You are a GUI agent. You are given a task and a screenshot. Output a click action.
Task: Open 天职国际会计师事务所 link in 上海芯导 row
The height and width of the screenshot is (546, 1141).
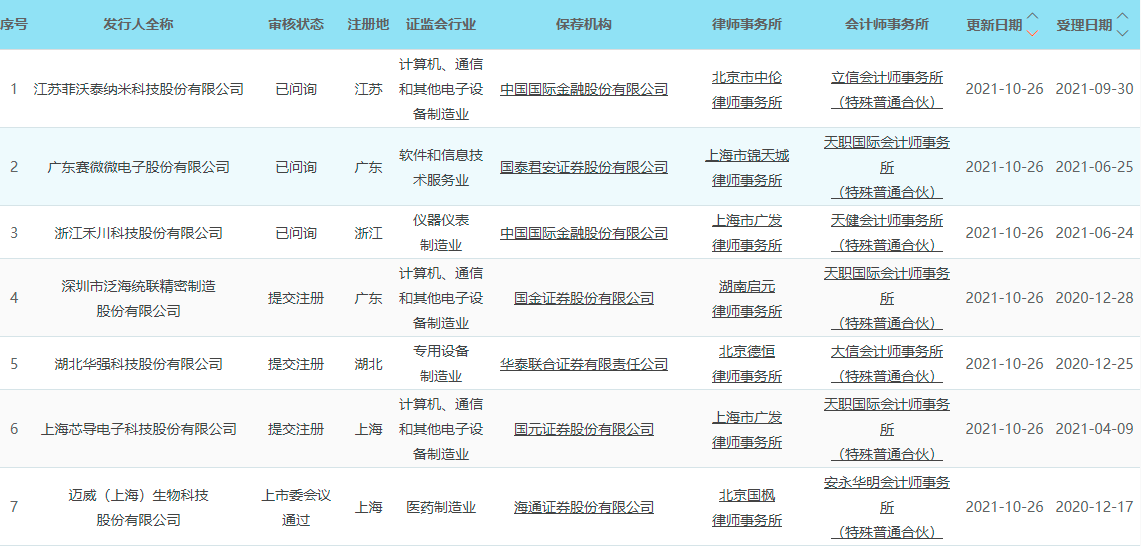coord(887,429)
